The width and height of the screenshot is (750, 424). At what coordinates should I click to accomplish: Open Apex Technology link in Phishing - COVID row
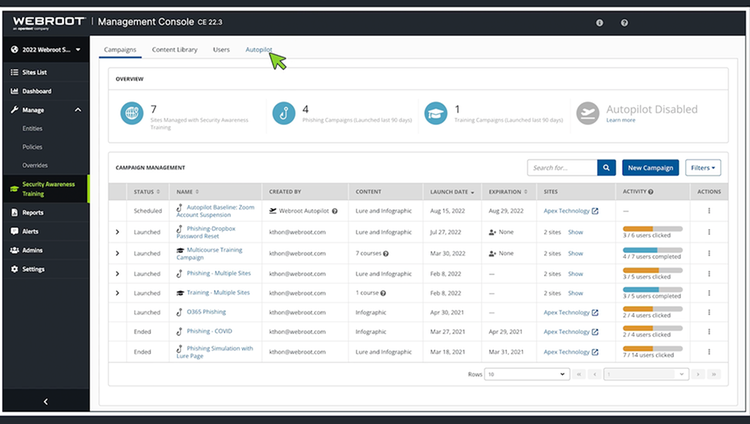coord(566,332)
